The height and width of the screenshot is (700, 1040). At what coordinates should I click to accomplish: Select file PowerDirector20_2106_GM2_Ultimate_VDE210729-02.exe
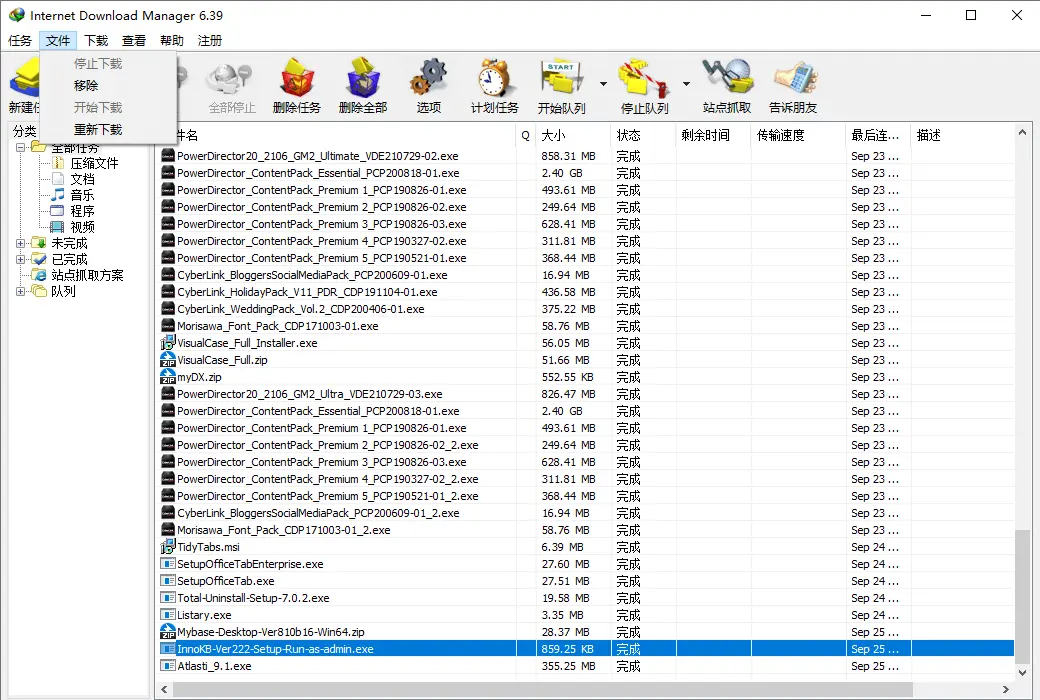(x=318, y=156)
